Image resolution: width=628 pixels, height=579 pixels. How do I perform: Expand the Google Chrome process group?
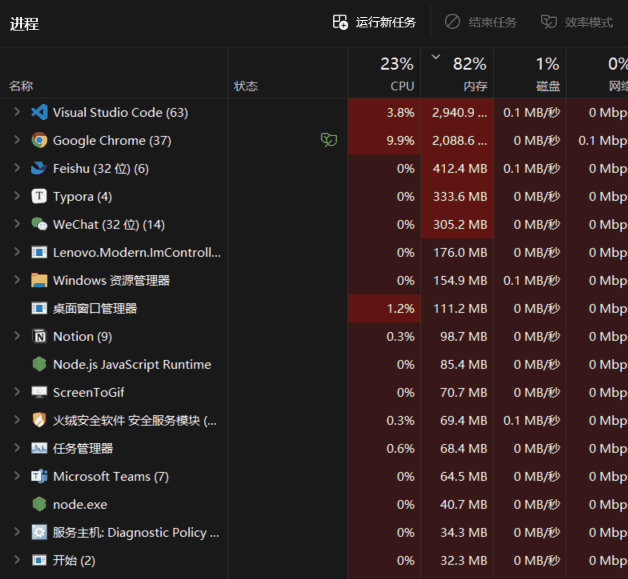17,140
